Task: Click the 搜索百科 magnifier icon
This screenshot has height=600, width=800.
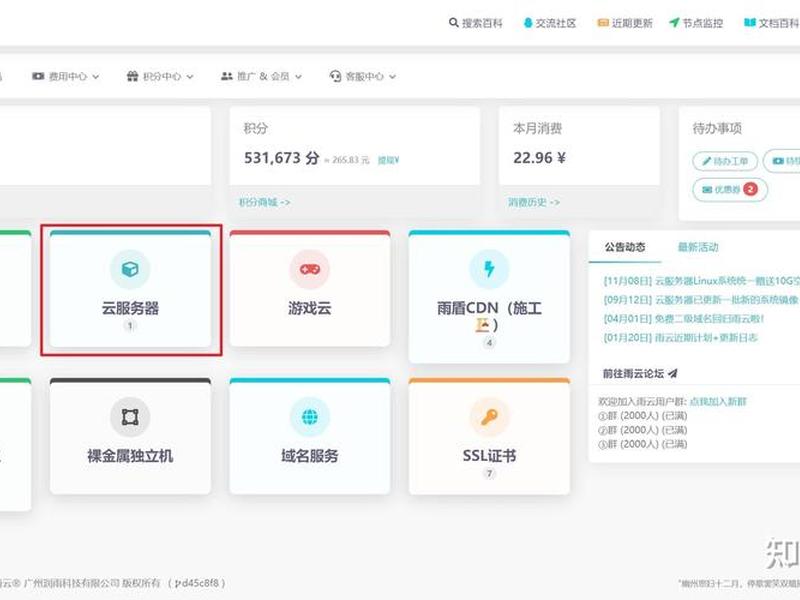Action: (x=453, y=23)
